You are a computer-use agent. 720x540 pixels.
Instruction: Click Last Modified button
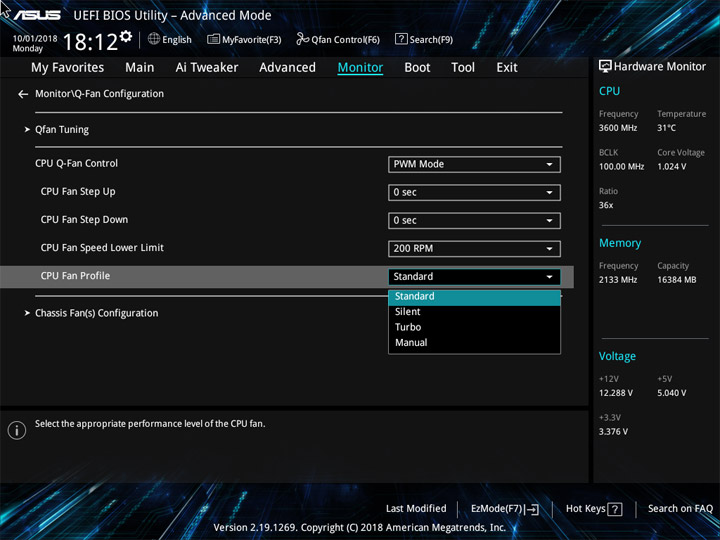coord(416,509)
